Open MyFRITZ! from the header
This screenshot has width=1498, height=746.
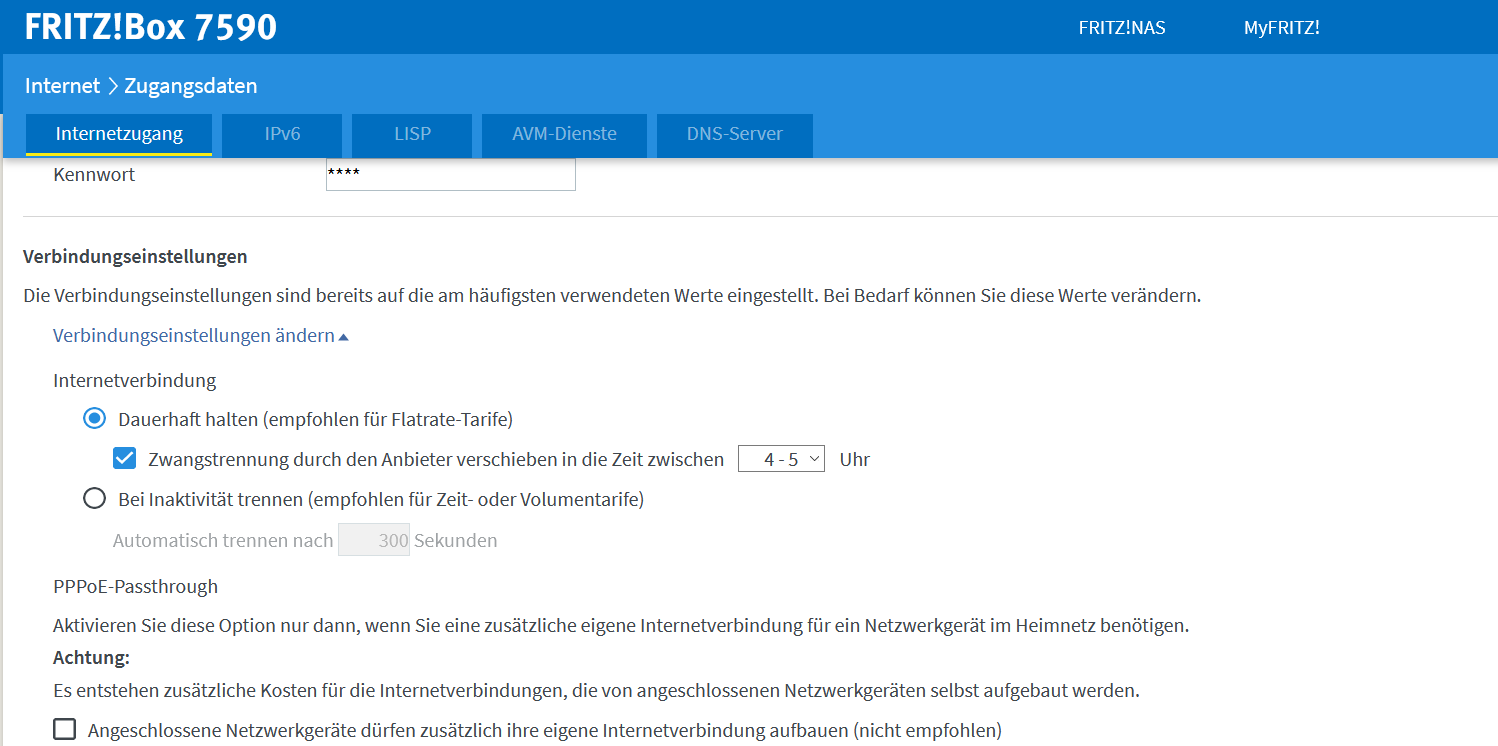click(x=1281, y=28)
